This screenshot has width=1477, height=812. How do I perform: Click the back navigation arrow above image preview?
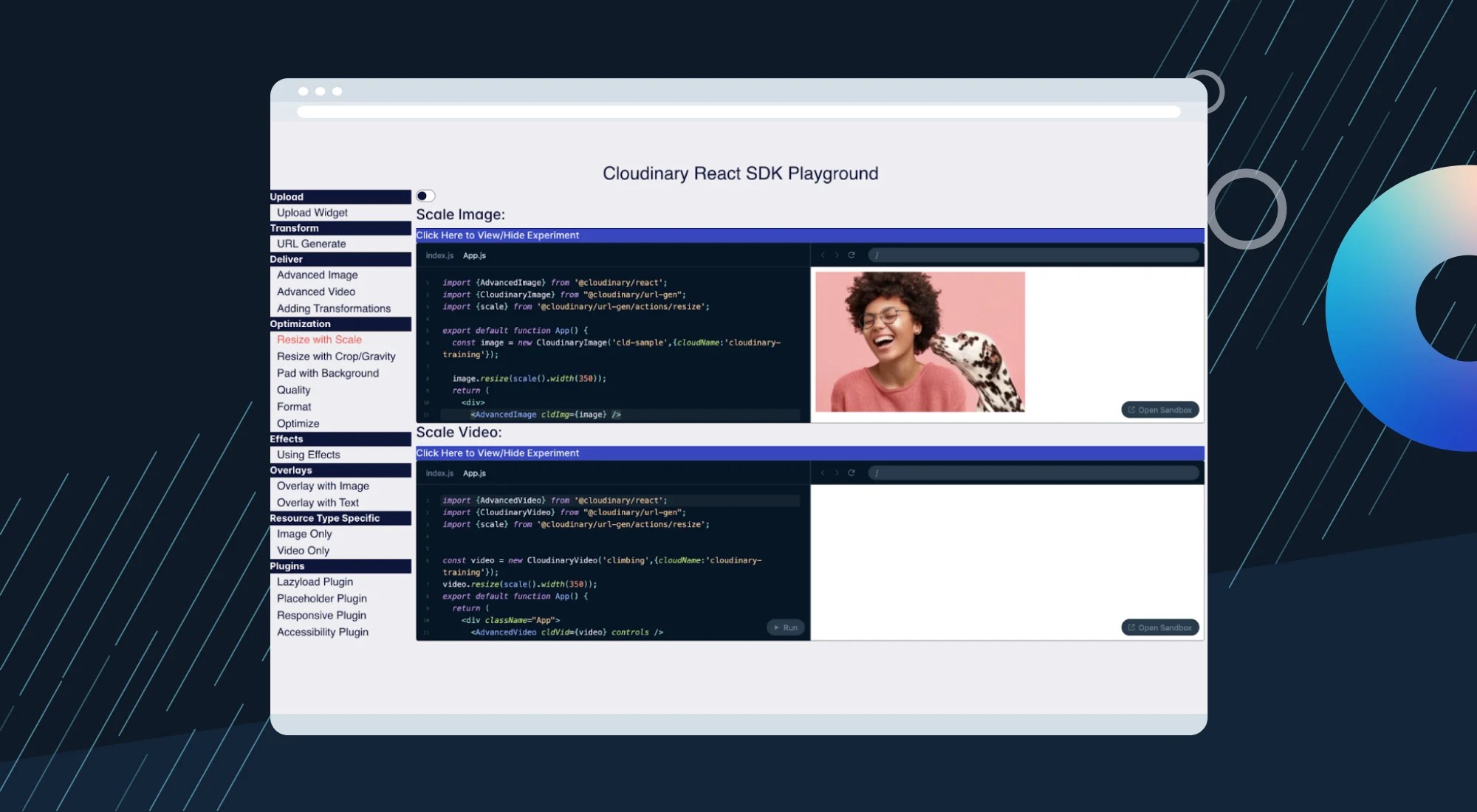825,255
